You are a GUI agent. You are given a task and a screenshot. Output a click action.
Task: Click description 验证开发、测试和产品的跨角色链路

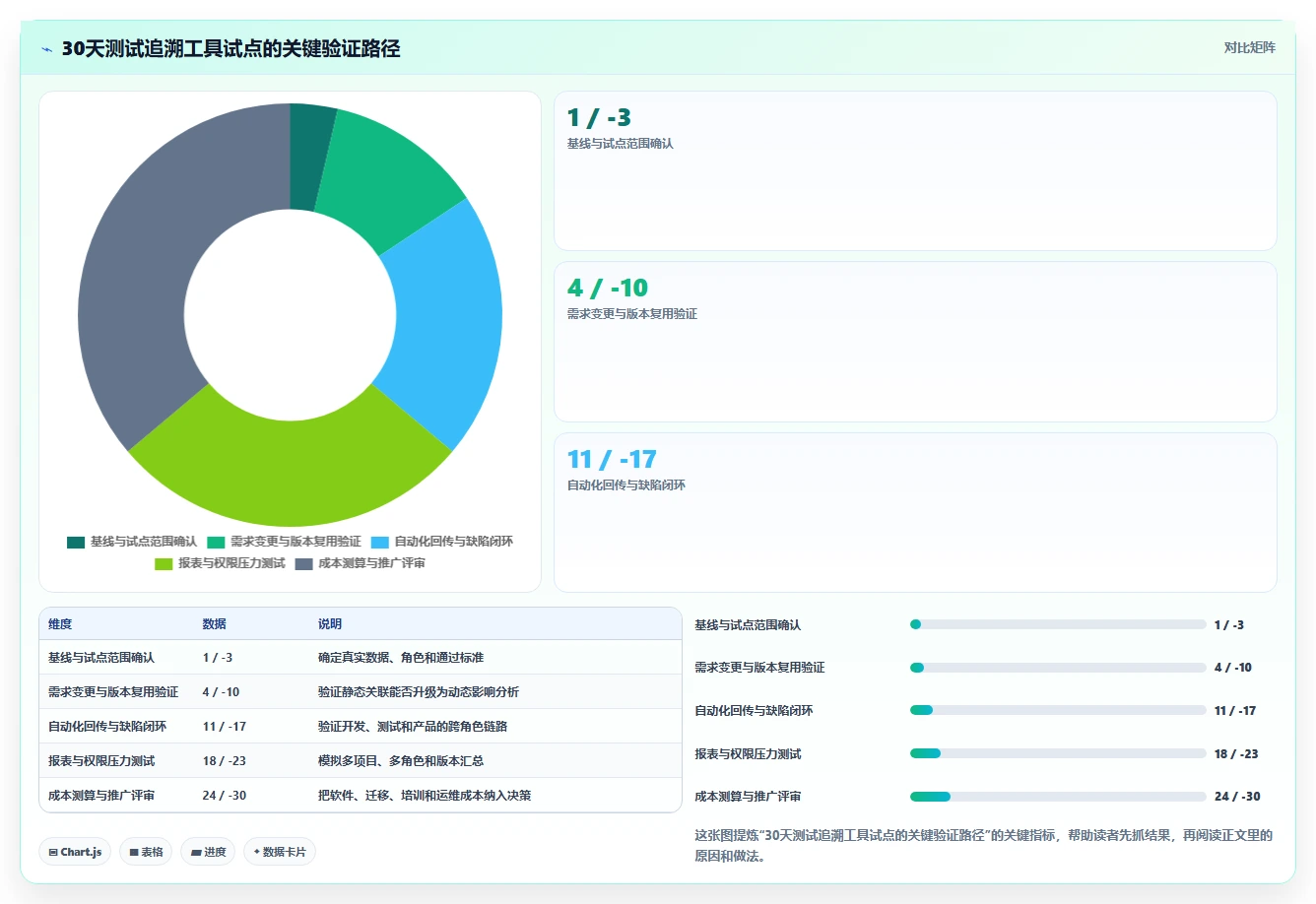(413, 727)
